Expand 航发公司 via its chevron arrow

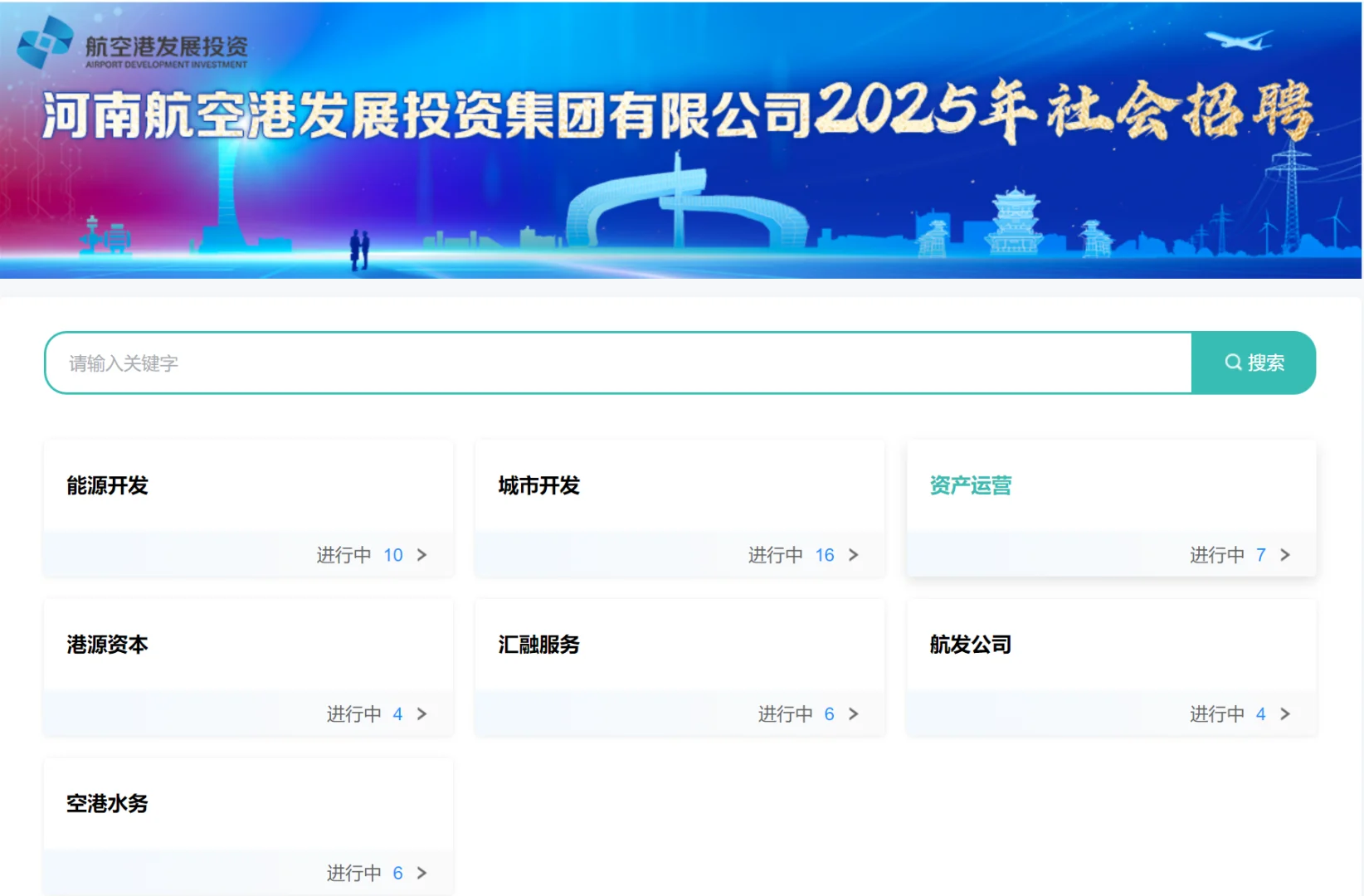point(1285,714)
